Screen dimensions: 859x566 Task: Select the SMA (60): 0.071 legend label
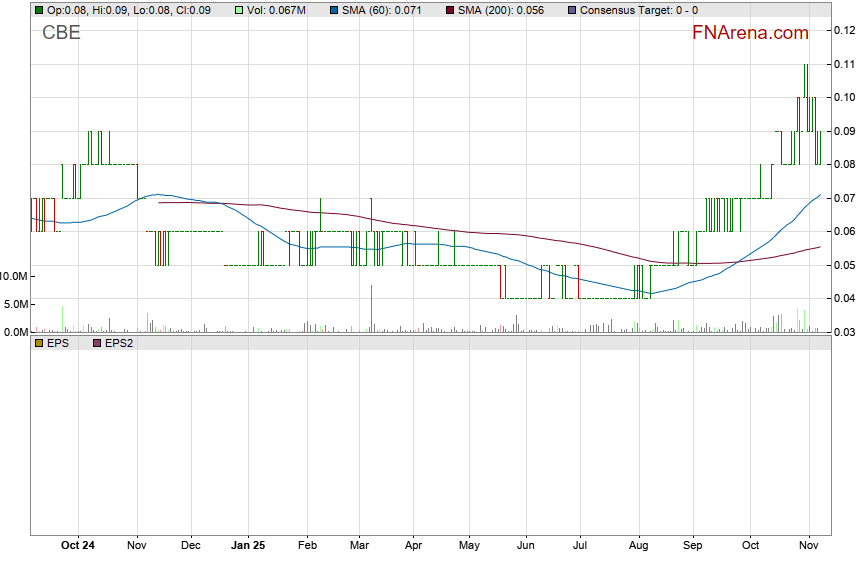(x=383, y=10)
